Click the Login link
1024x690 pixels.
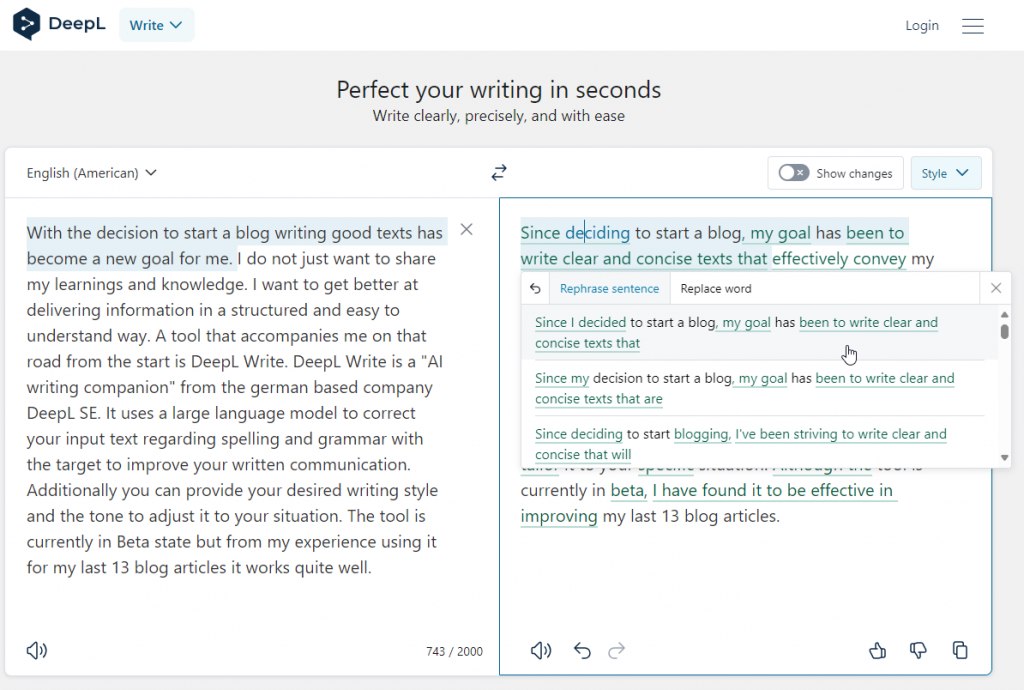coord(922,26)
